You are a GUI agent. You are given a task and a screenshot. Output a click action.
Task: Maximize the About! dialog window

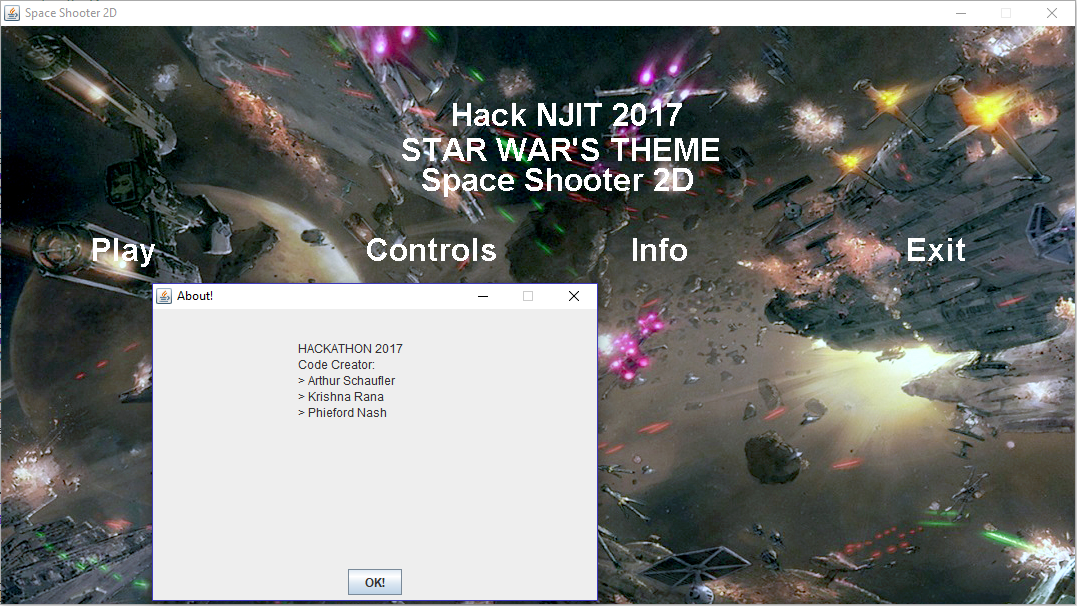(528, 296)
